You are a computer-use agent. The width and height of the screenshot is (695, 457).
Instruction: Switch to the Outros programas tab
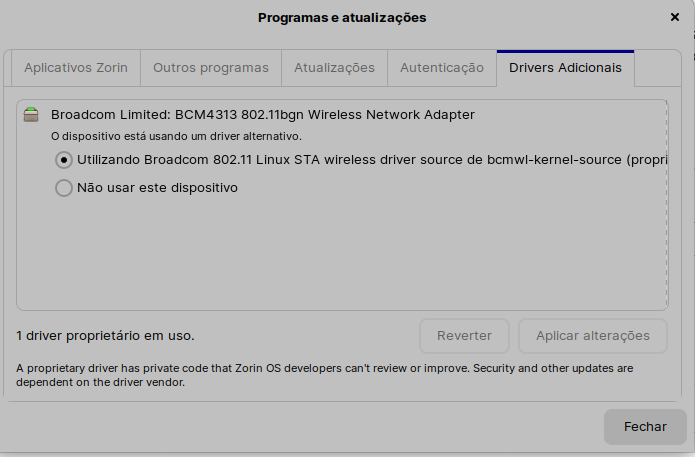coord(211,68)
